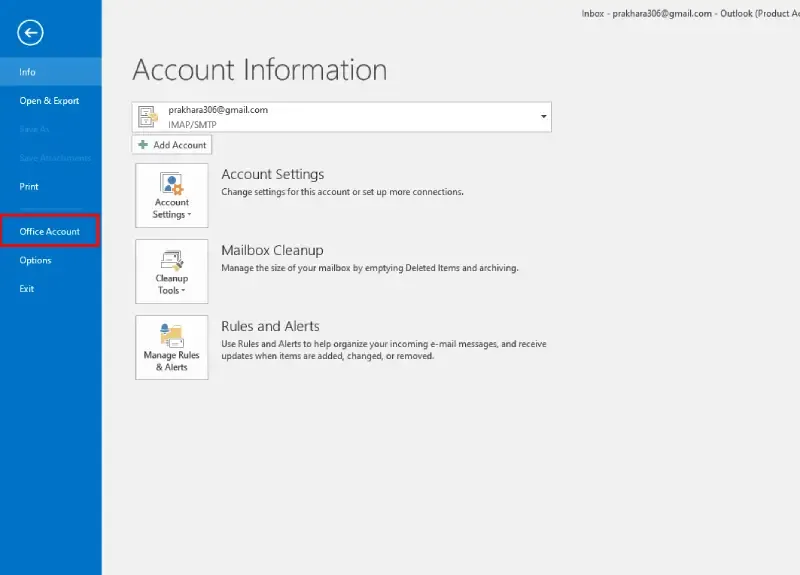Select the Info menu item
Image resolution: width=800 pixels, height=575 pixels.
click(51, 72)
